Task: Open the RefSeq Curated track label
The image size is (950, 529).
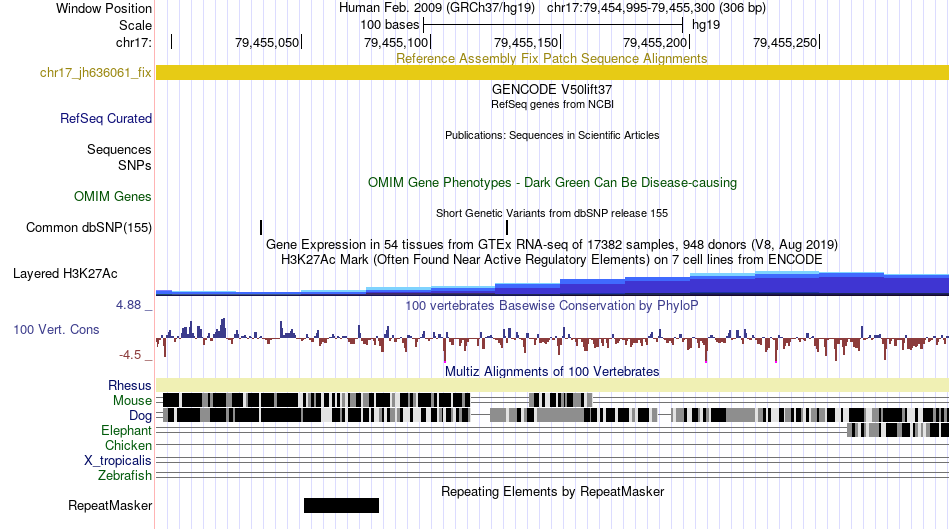Action: pos(105,118)
